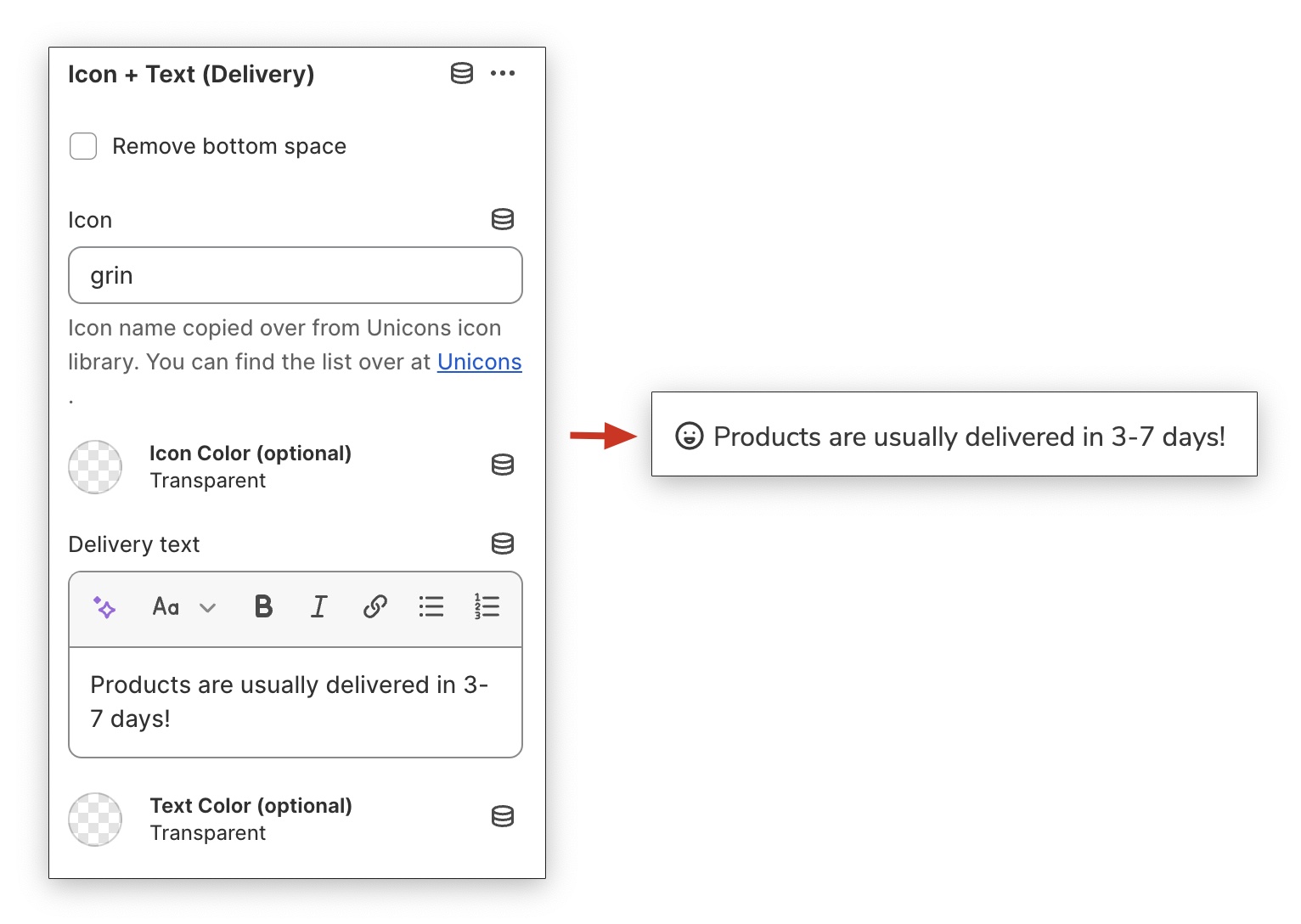Toggle italic formatting in Delivery text

coord(318,606)
